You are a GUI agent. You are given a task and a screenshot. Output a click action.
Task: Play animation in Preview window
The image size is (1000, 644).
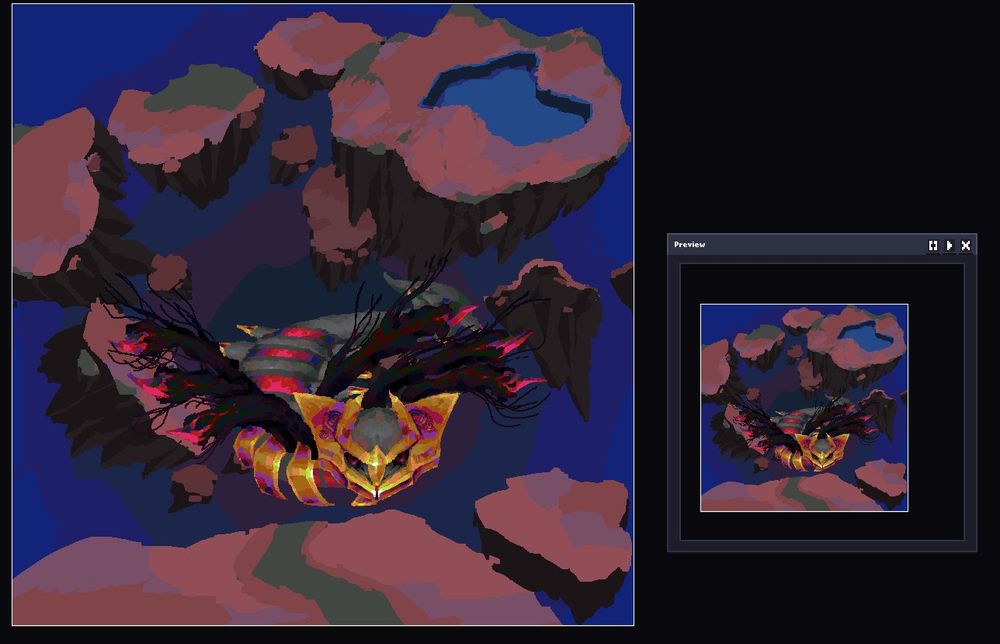click(950, 245)
